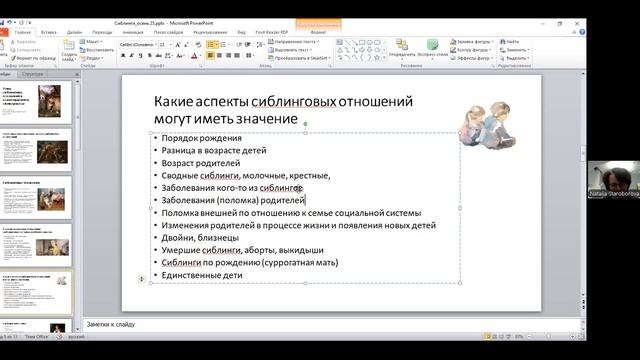The height and width of the screenshot is (360, 640).
Task: Select the text box shape in gallery
Action: [x=339, y=42]
